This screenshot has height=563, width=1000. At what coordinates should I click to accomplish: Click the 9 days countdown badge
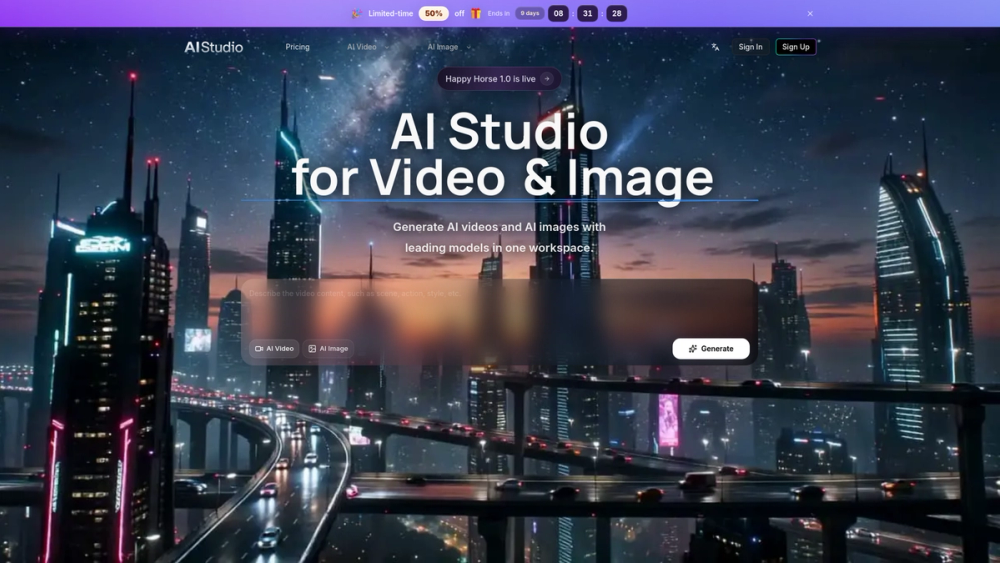529,13
